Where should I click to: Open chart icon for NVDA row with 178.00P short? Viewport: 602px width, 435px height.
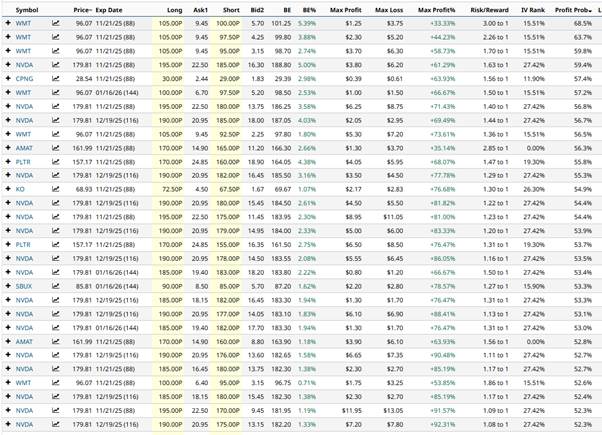click(56, 258)
